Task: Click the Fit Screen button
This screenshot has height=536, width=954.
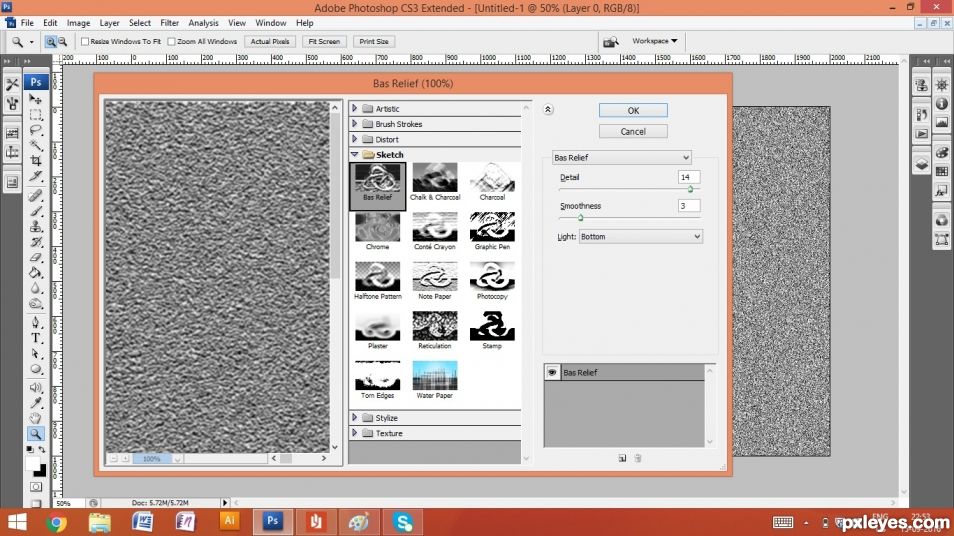Action: tap(324, 41)
